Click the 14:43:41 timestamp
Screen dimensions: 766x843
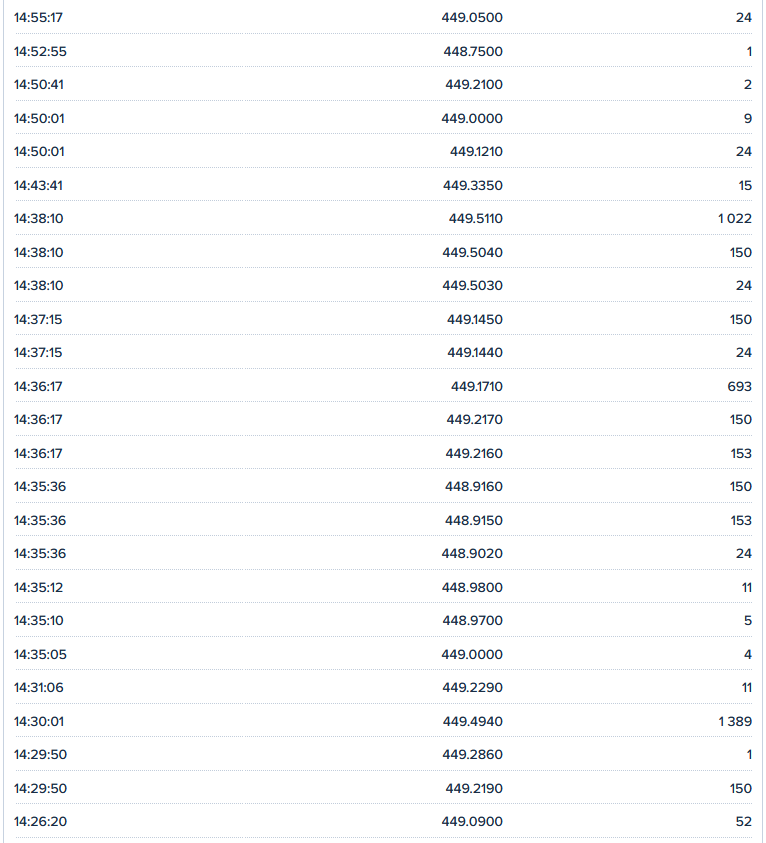(39, 185)
